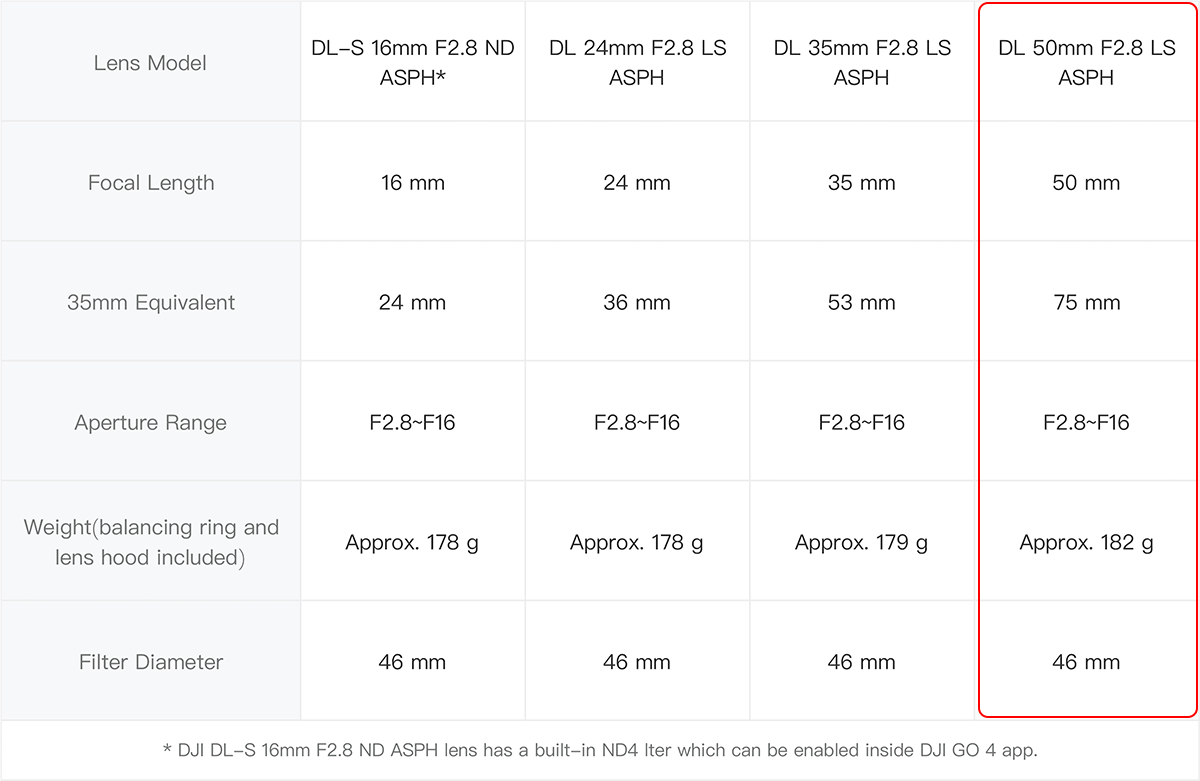Click the Lens Model row header
The height and width of the screenshot is (781, 1200).
(150, 63)
